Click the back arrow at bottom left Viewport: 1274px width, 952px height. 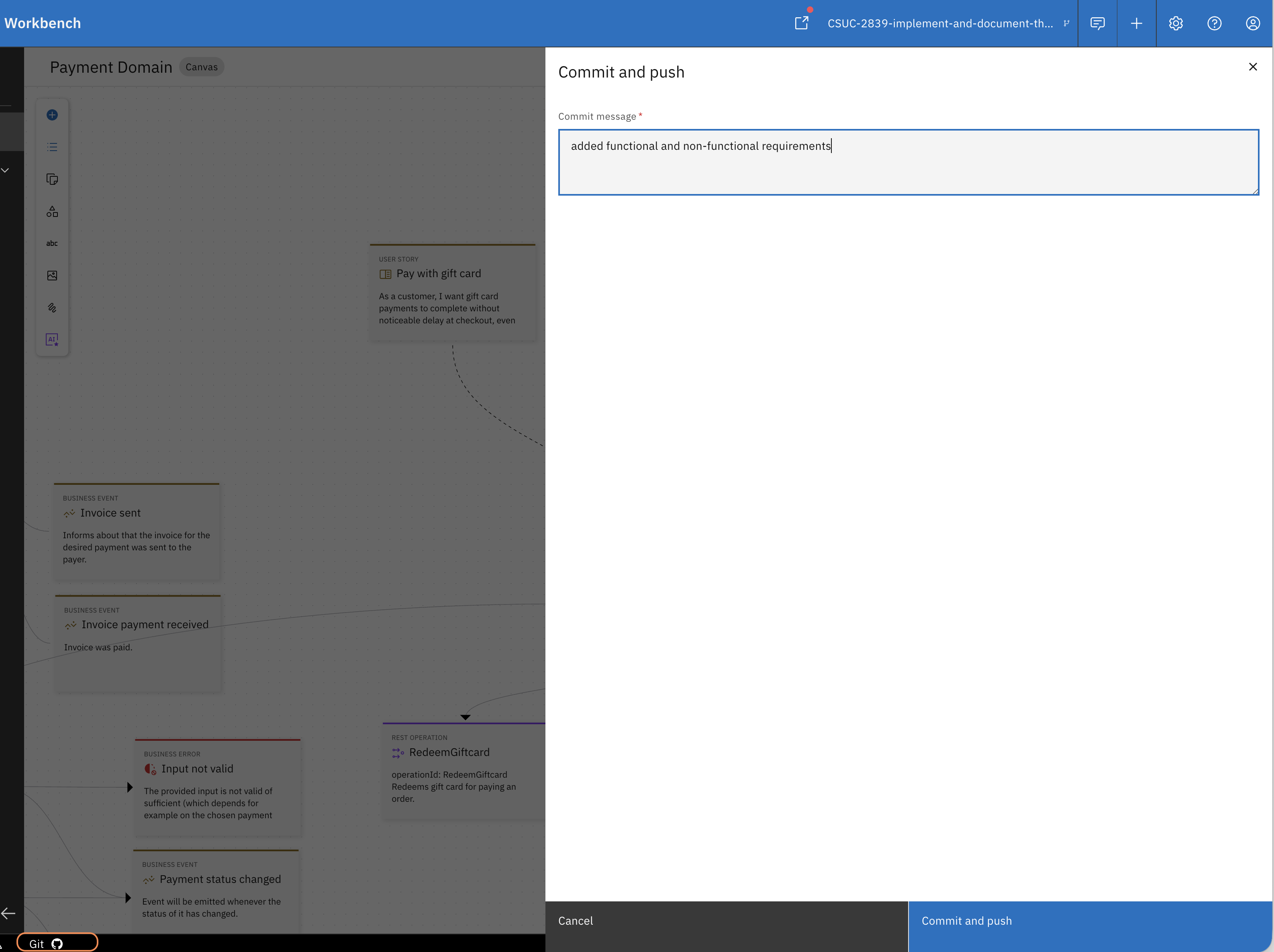[x=8, y=913]
